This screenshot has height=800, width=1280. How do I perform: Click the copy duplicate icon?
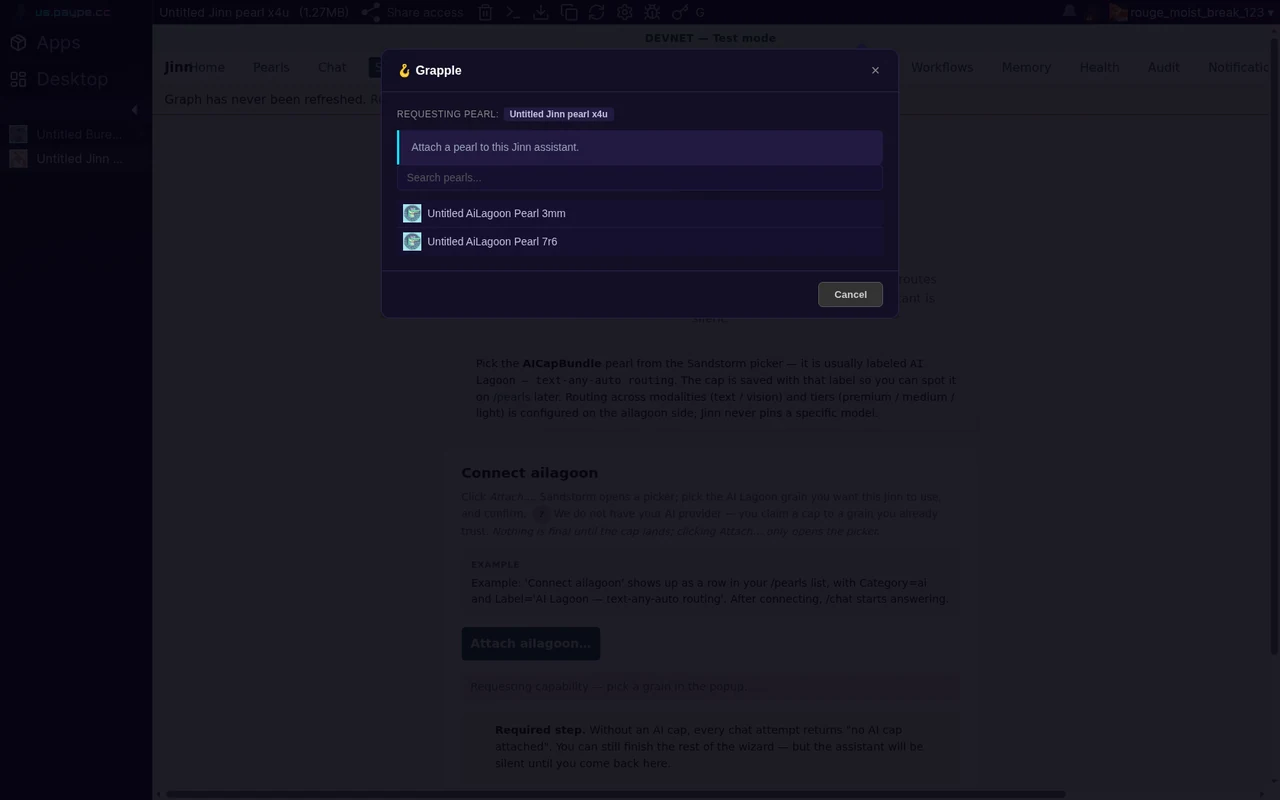pos(568,12)
